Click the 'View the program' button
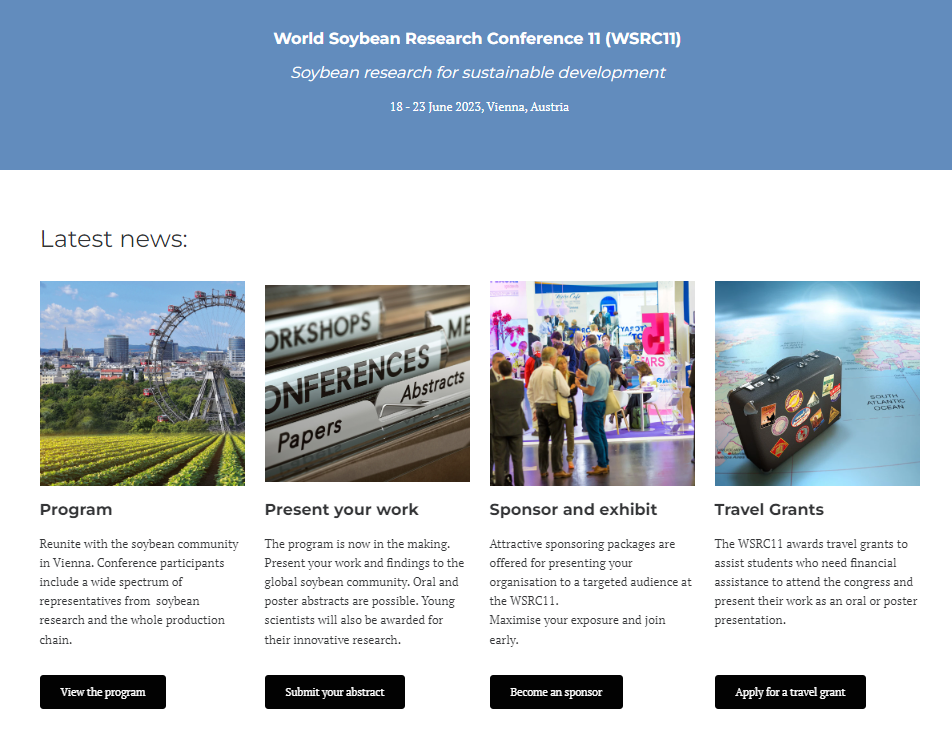 103,692
